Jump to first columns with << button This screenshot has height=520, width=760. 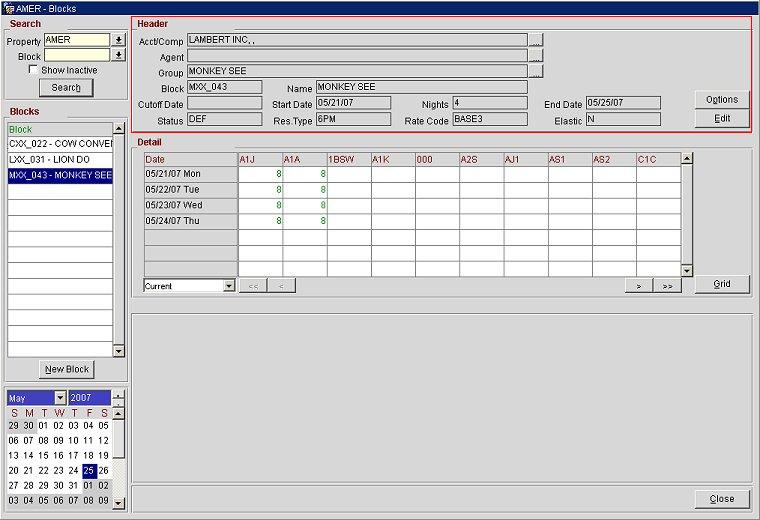[x=252, y=286]
